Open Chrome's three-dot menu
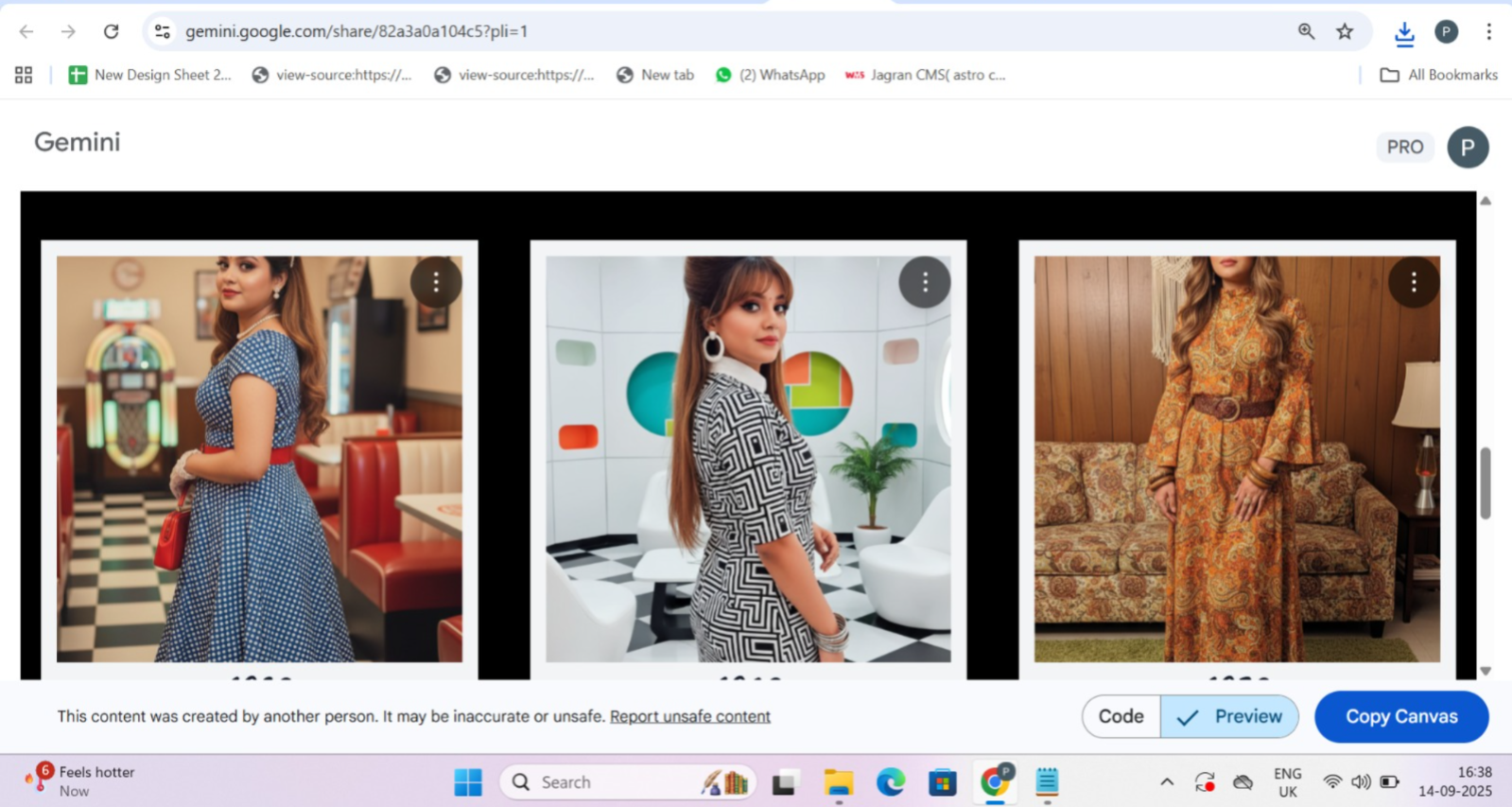1512x807 pixels. coord(1488,31)
